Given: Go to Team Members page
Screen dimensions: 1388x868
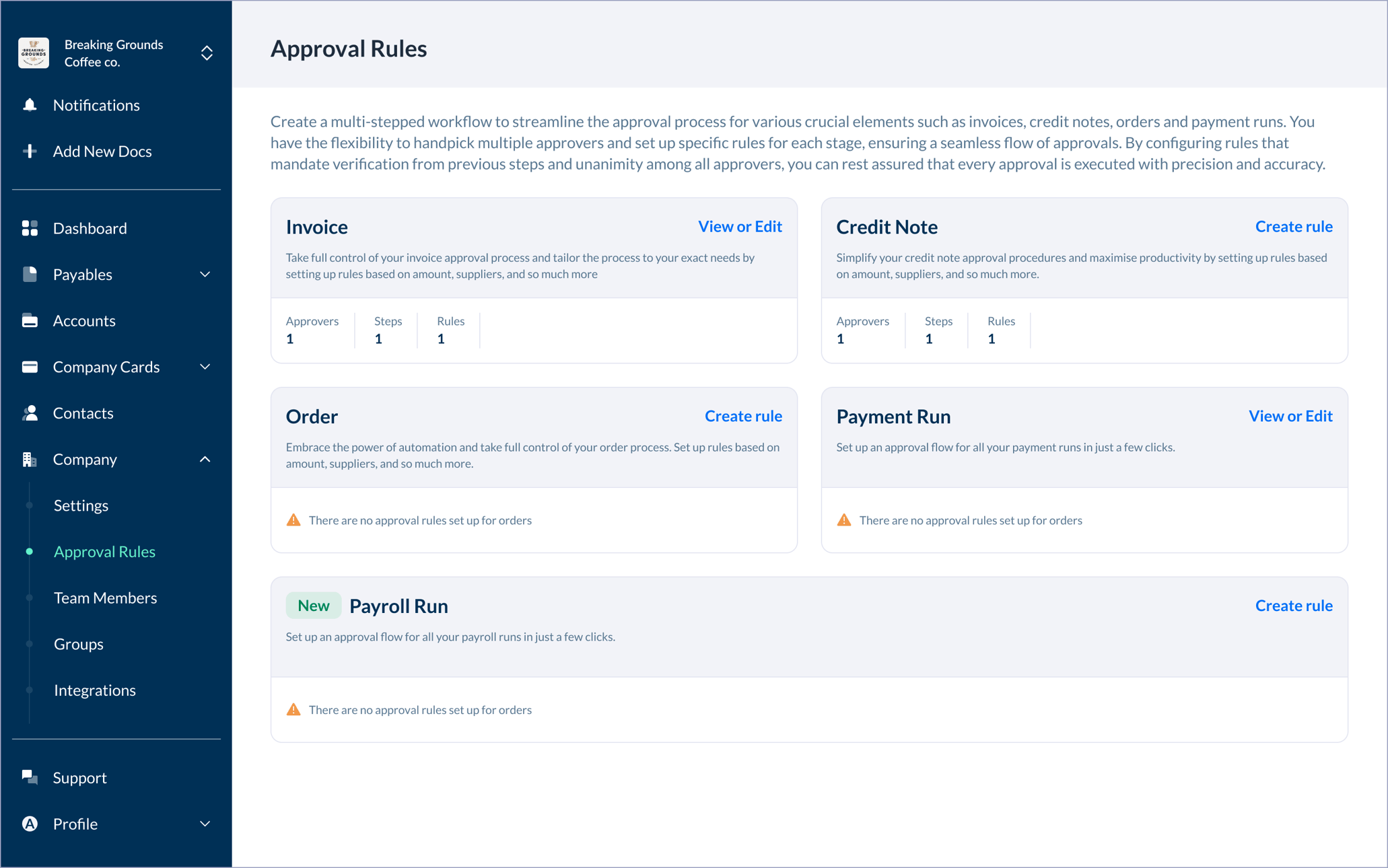Looking at the screenshot, I should click(x=105, y=598).
